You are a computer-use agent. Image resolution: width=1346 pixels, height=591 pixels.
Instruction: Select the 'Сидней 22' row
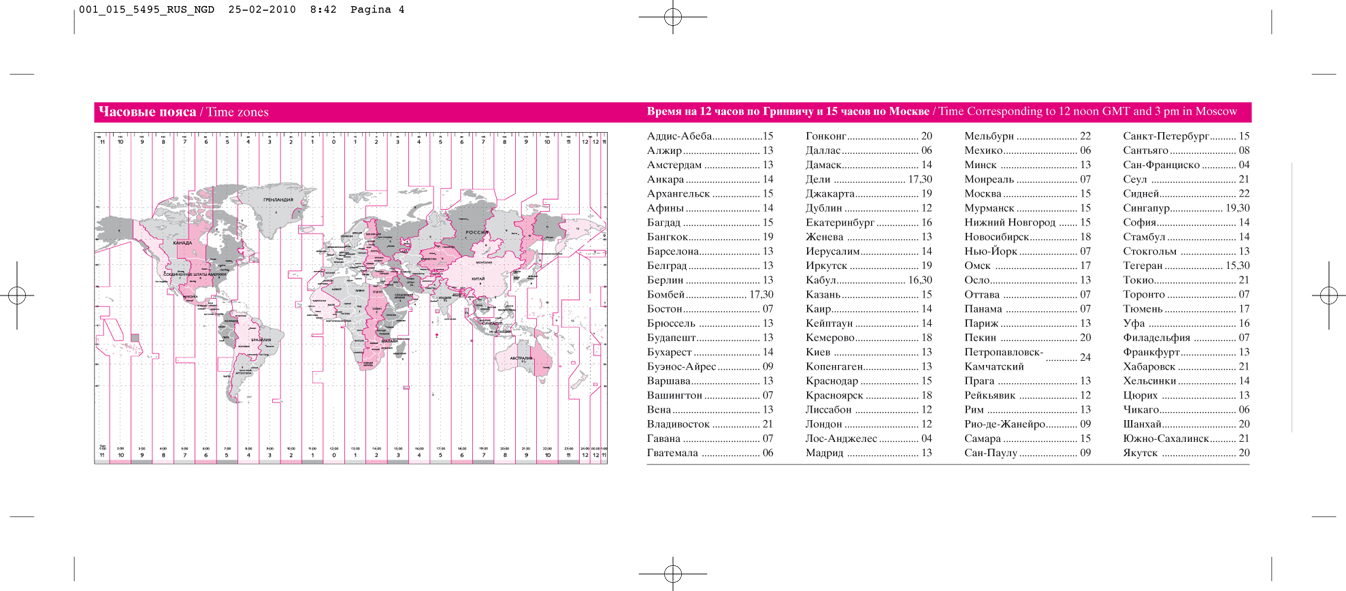point(1187,194)
